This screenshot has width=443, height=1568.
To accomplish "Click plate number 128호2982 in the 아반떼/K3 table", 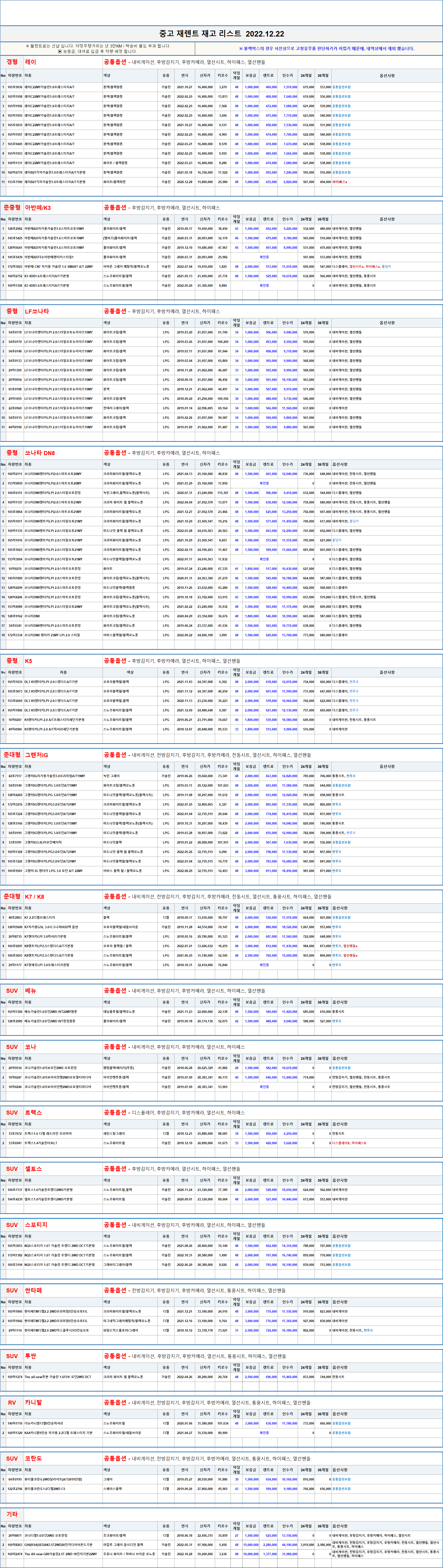I will [x=15, y=229].
